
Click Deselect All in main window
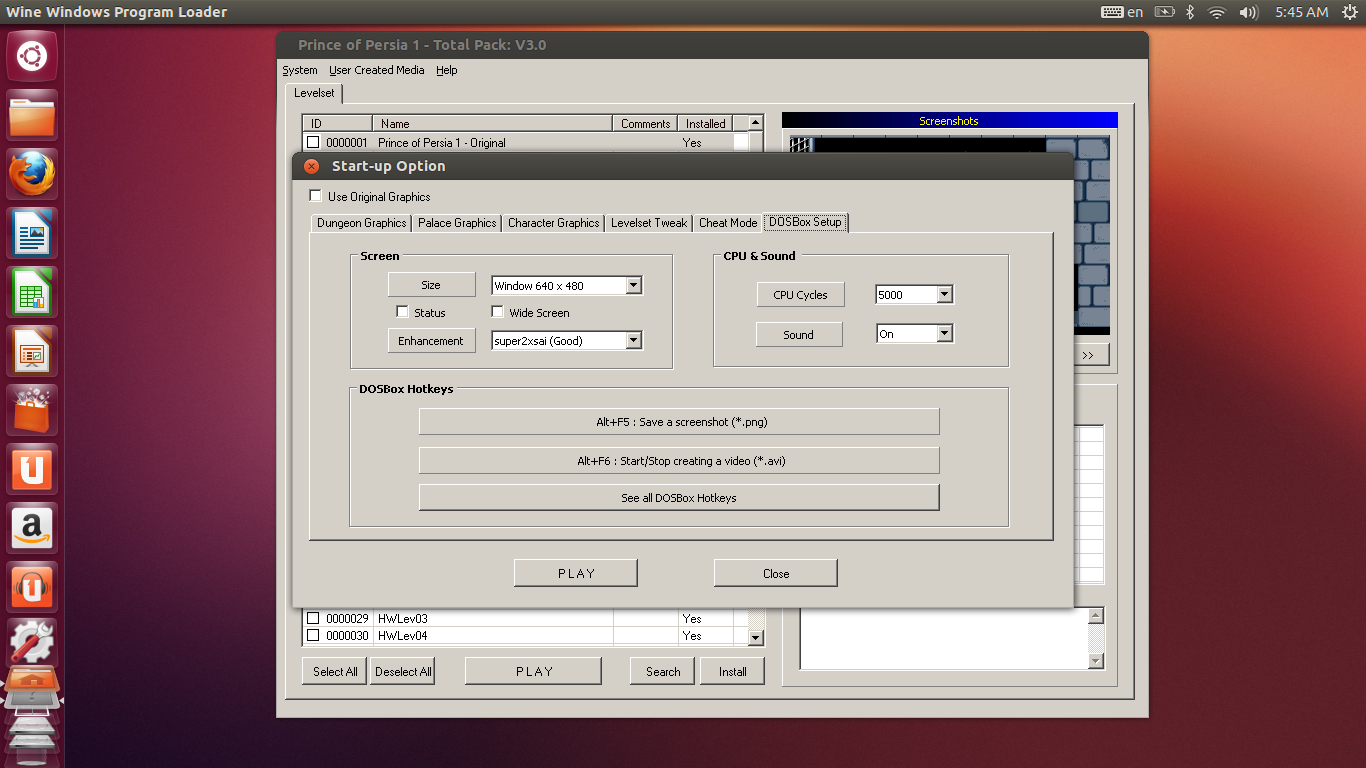403,671
